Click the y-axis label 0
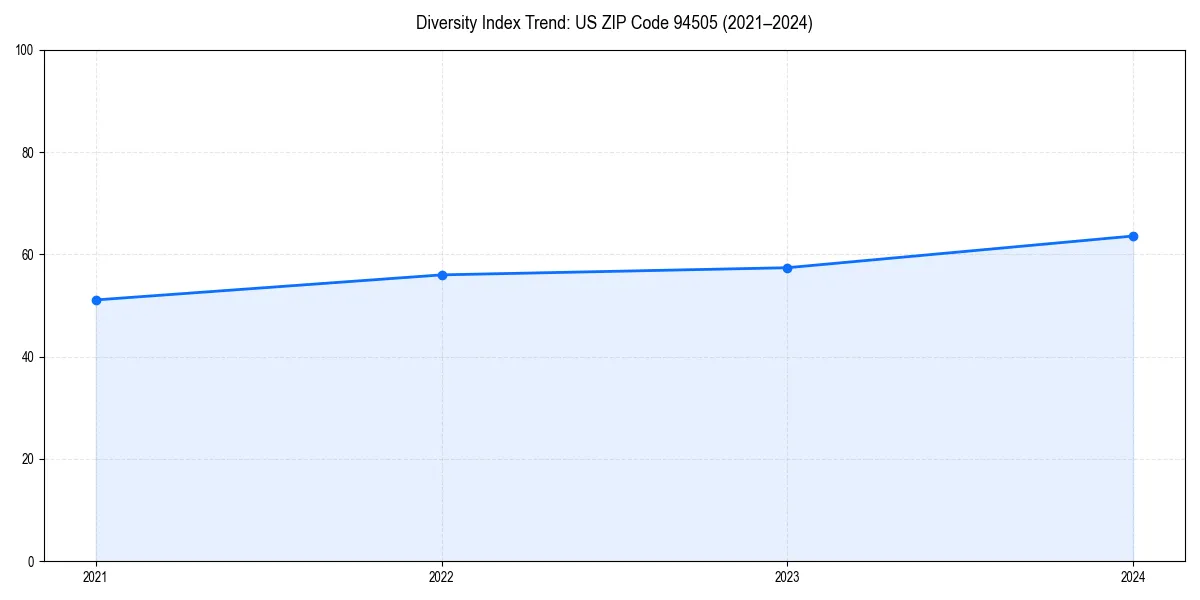1200x600 pixels. click(31, 561)
